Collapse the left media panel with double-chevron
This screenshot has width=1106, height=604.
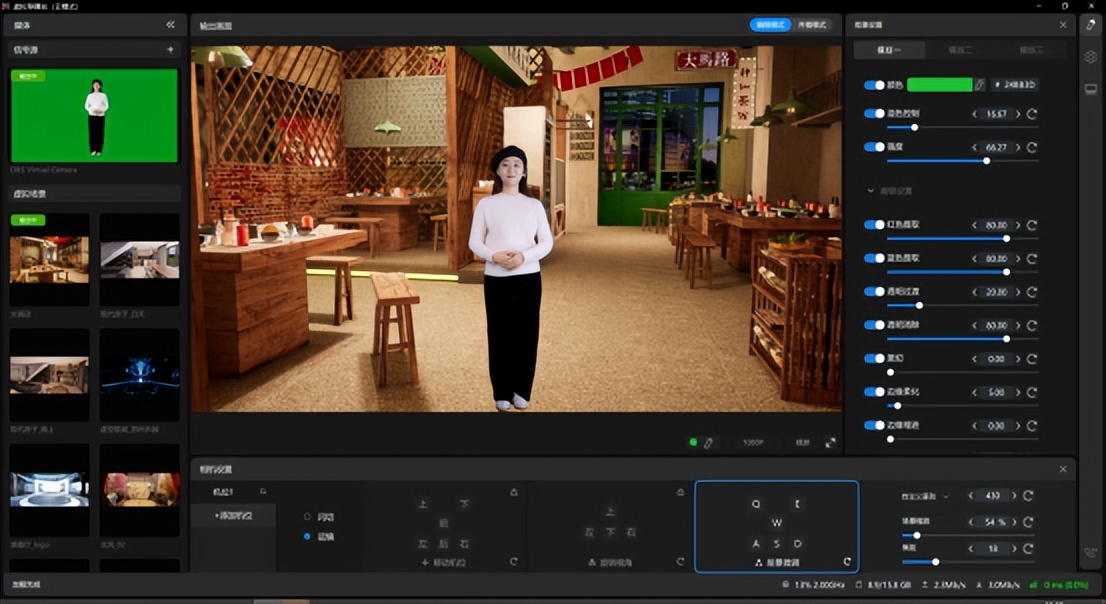(x=170, y=25)
